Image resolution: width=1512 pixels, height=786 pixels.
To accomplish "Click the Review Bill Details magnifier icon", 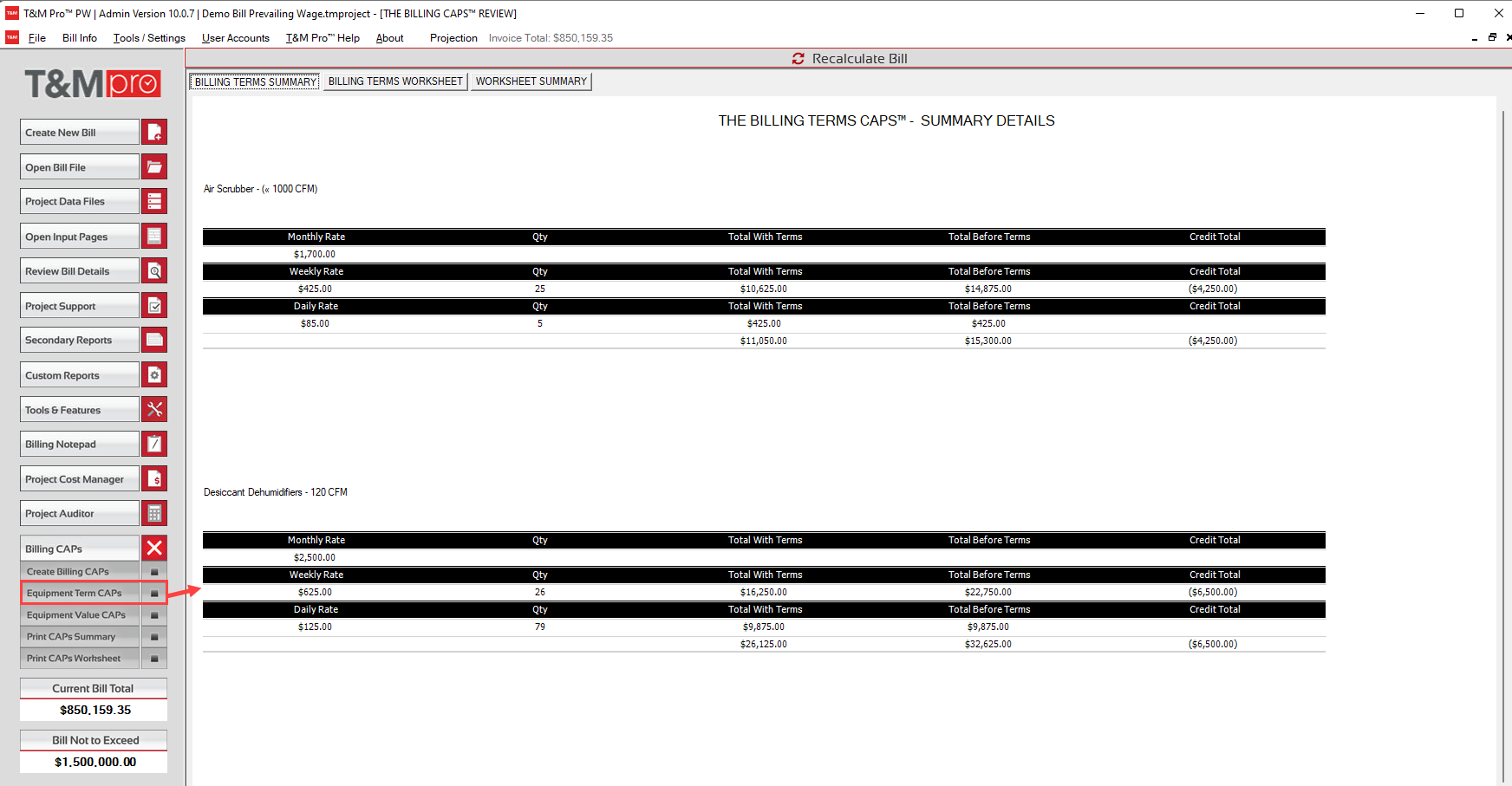I will [x=154, y=270].
